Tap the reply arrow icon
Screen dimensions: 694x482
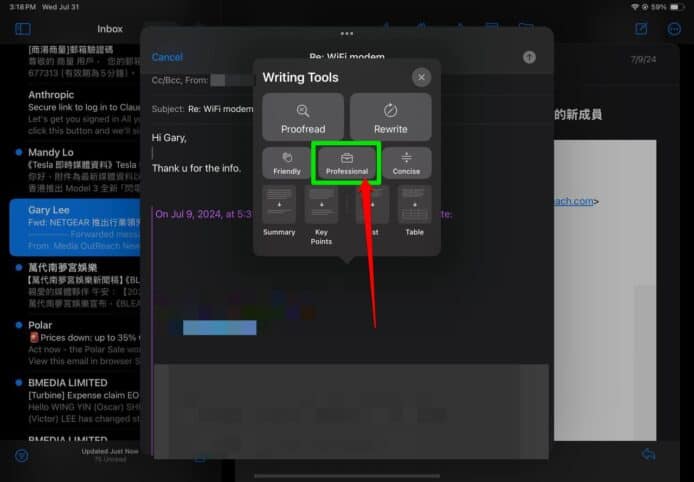tap(648, 455)
